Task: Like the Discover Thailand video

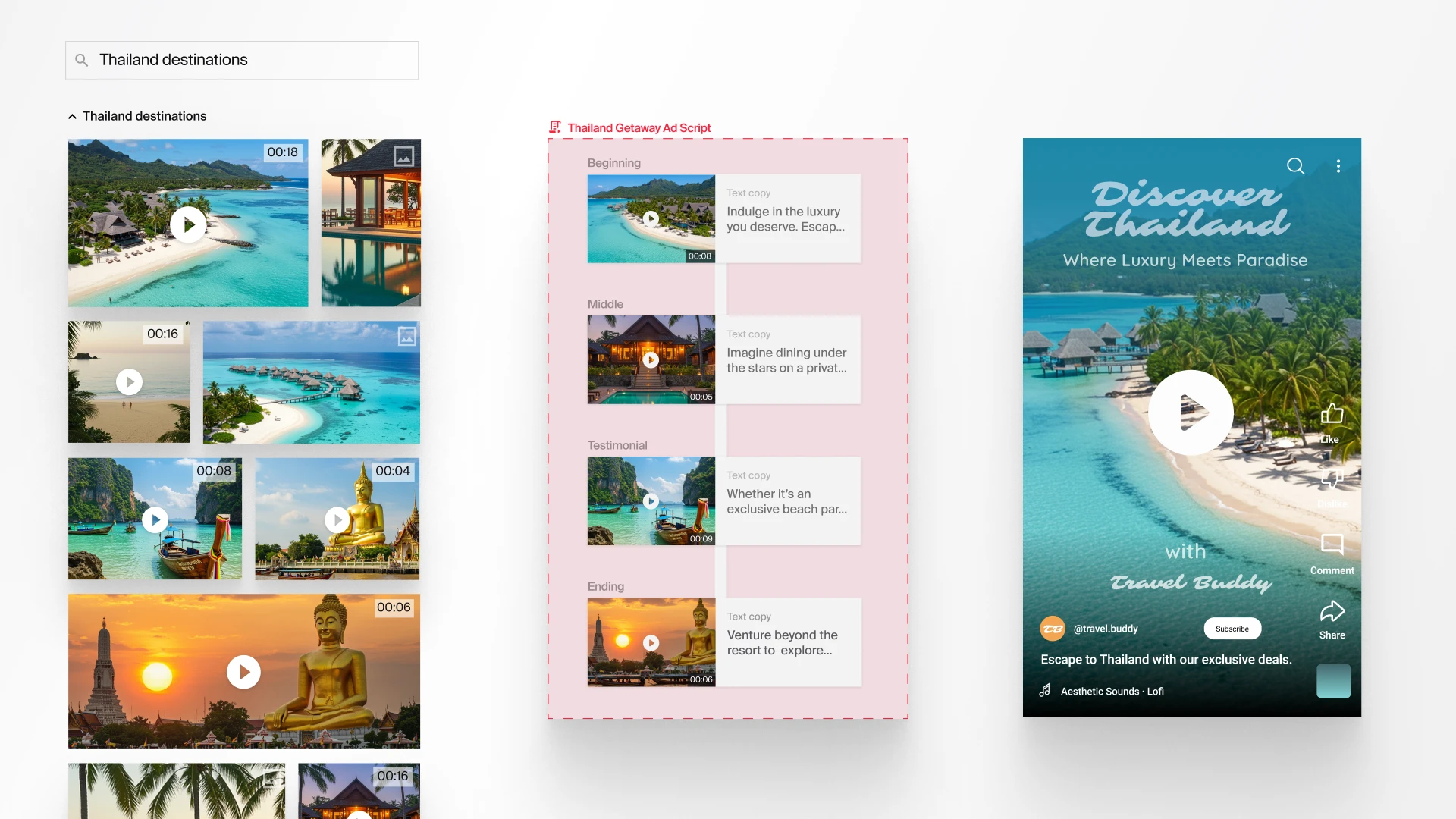Action: [1331, 416]
